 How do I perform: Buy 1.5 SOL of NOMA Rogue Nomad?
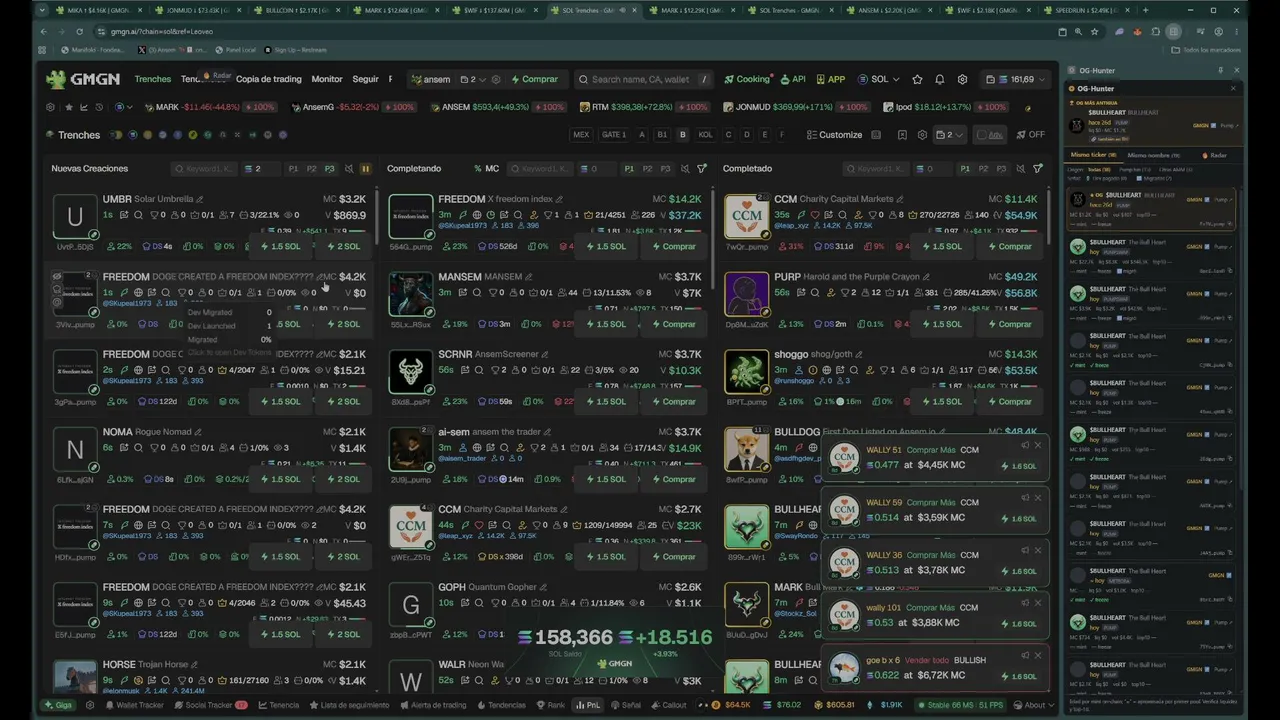280,479
